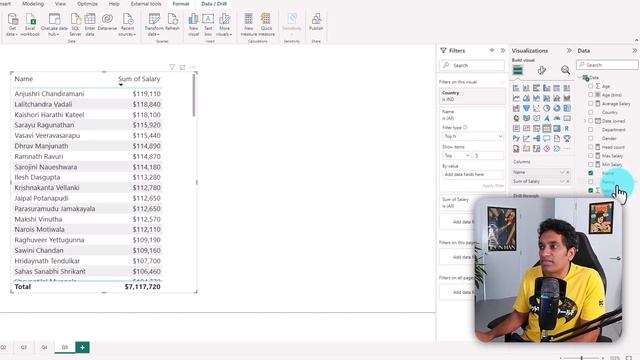
Task: Add a new report page
Action: click(82, 347)
